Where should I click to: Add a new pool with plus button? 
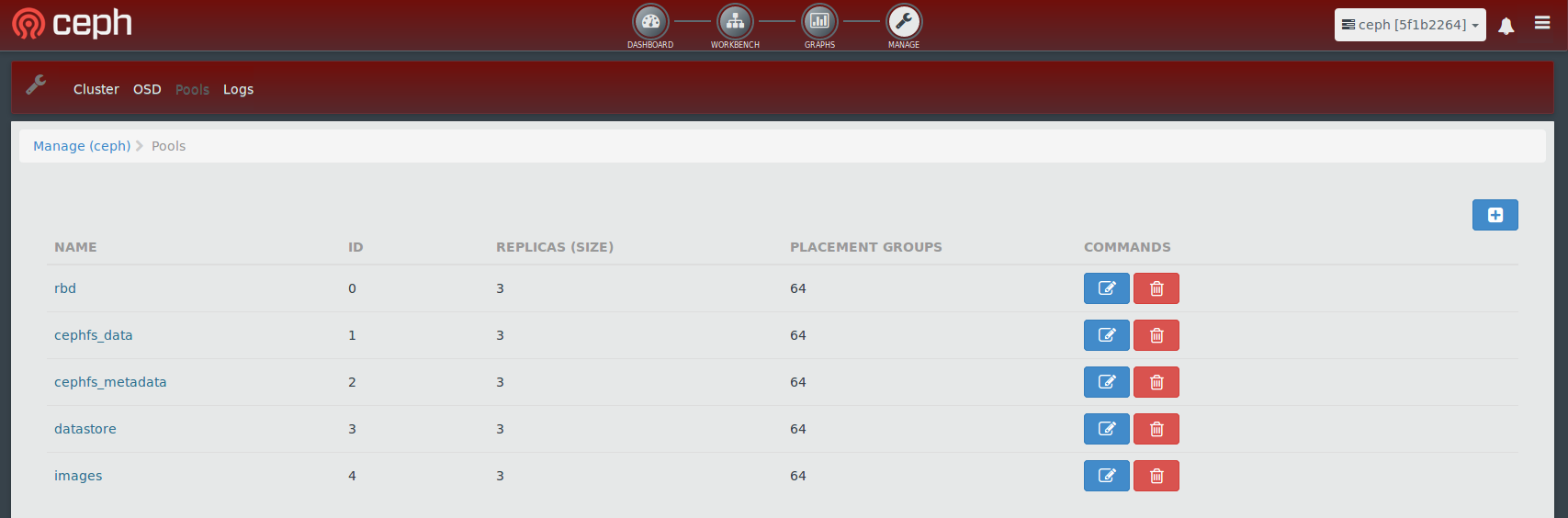[x=1495, y=215]
